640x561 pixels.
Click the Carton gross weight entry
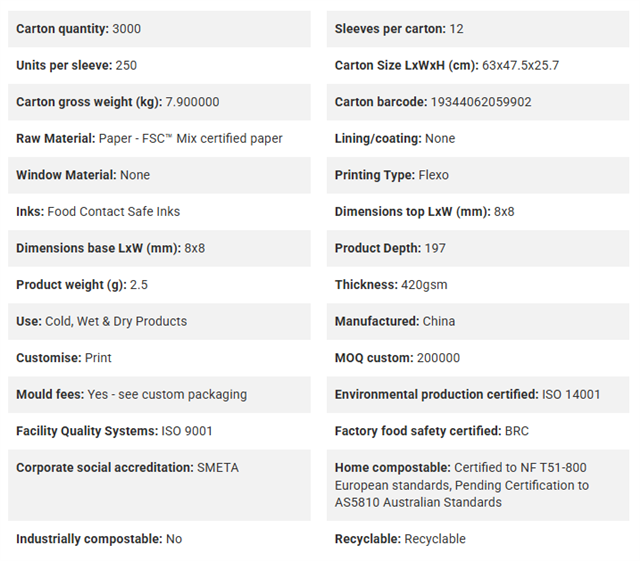click(x=159, y=102)
